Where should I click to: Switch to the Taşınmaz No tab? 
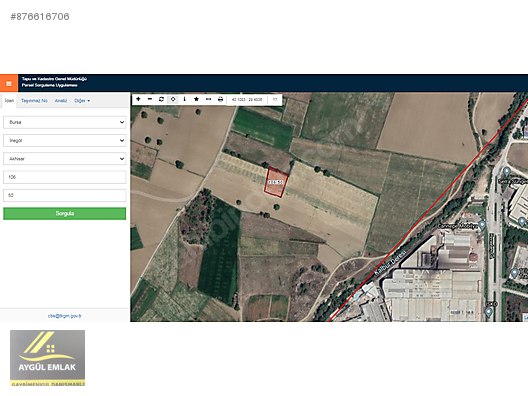pyautogui.click(x=34, y=101)
